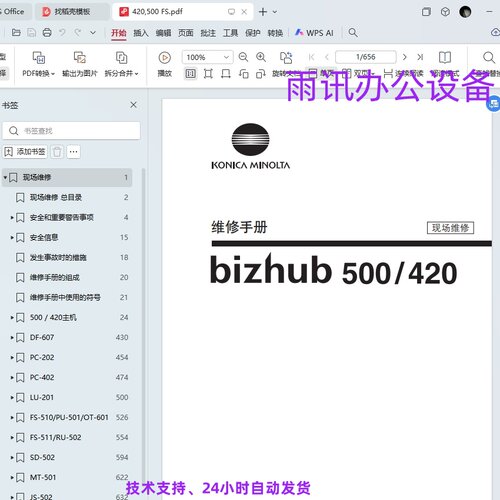500x500 pixels.
Task: Close the 书签 bookmarks panel
Action: coord(134,105)
